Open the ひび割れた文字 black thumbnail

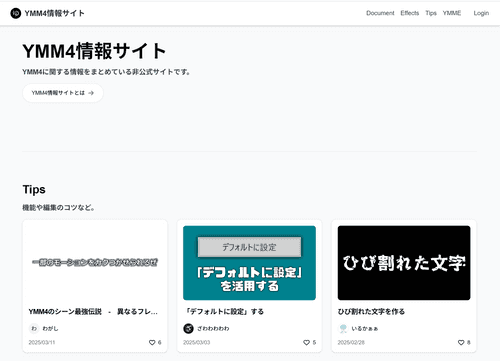pyautogui.click(x=404, y=263)
